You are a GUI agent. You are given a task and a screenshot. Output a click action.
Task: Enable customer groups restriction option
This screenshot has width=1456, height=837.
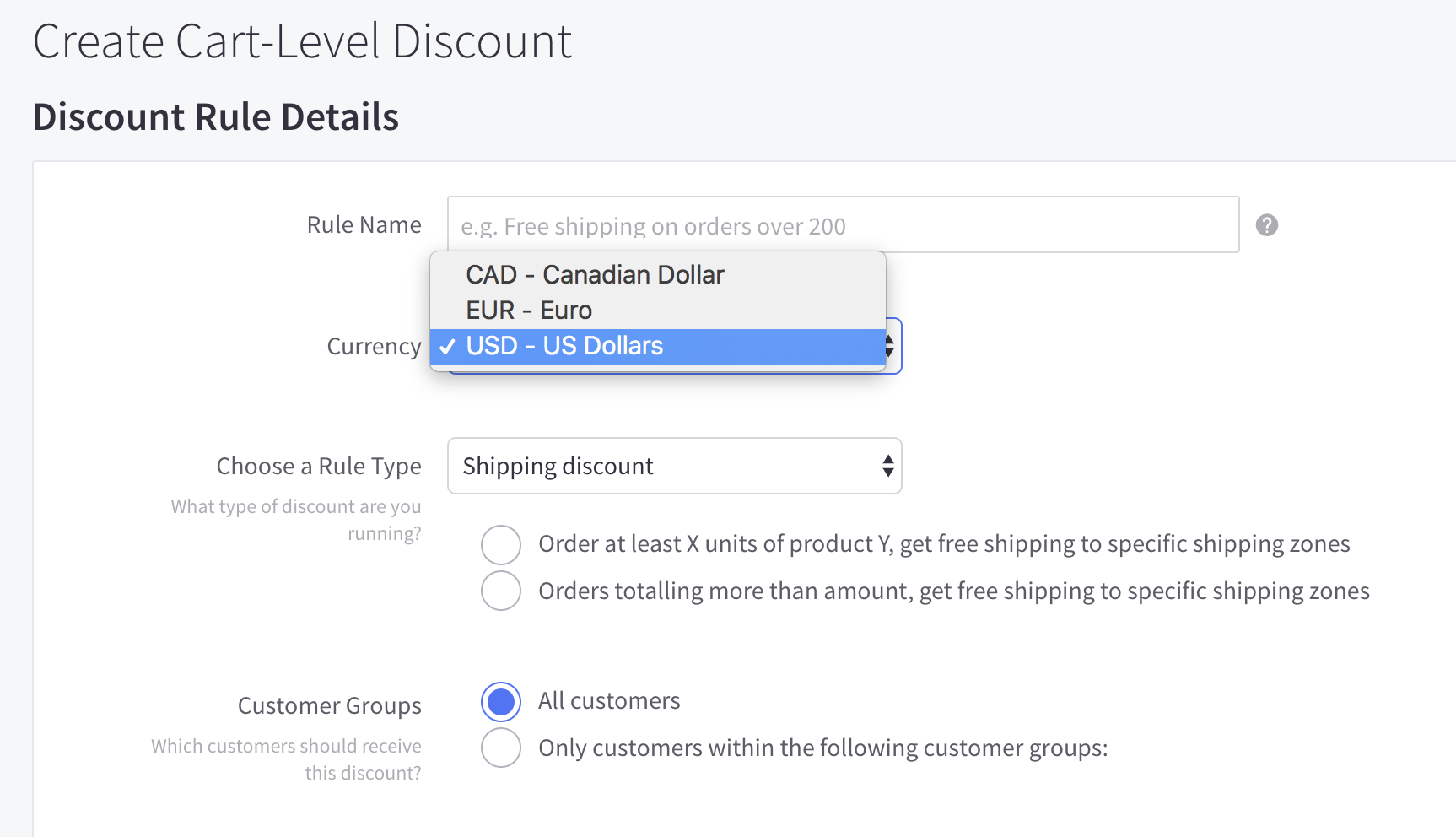pos(500,748)
